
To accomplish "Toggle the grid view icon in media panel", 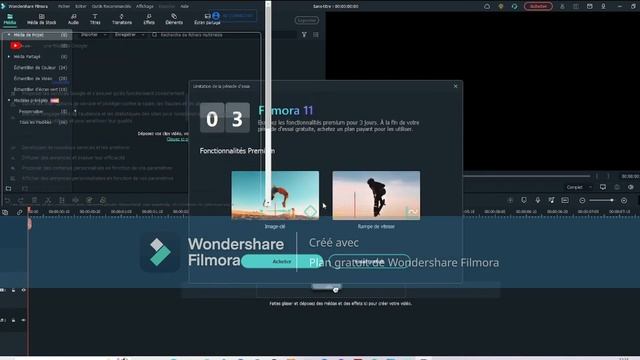I will tap(316, 35).
